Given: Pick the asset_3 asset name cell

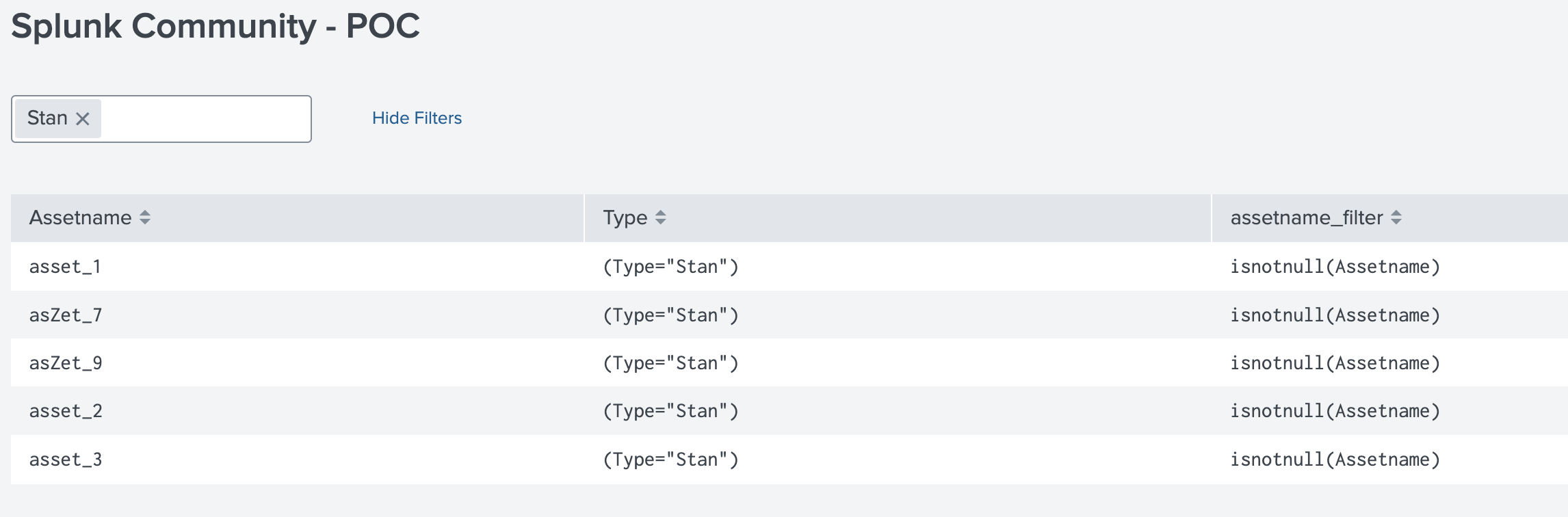Looking at the screenshot, I should [66, 460].
